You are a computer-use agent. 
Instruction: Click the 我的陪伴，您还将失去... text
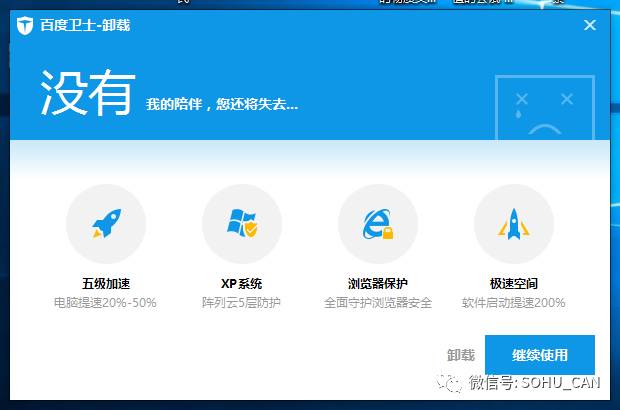222,104
